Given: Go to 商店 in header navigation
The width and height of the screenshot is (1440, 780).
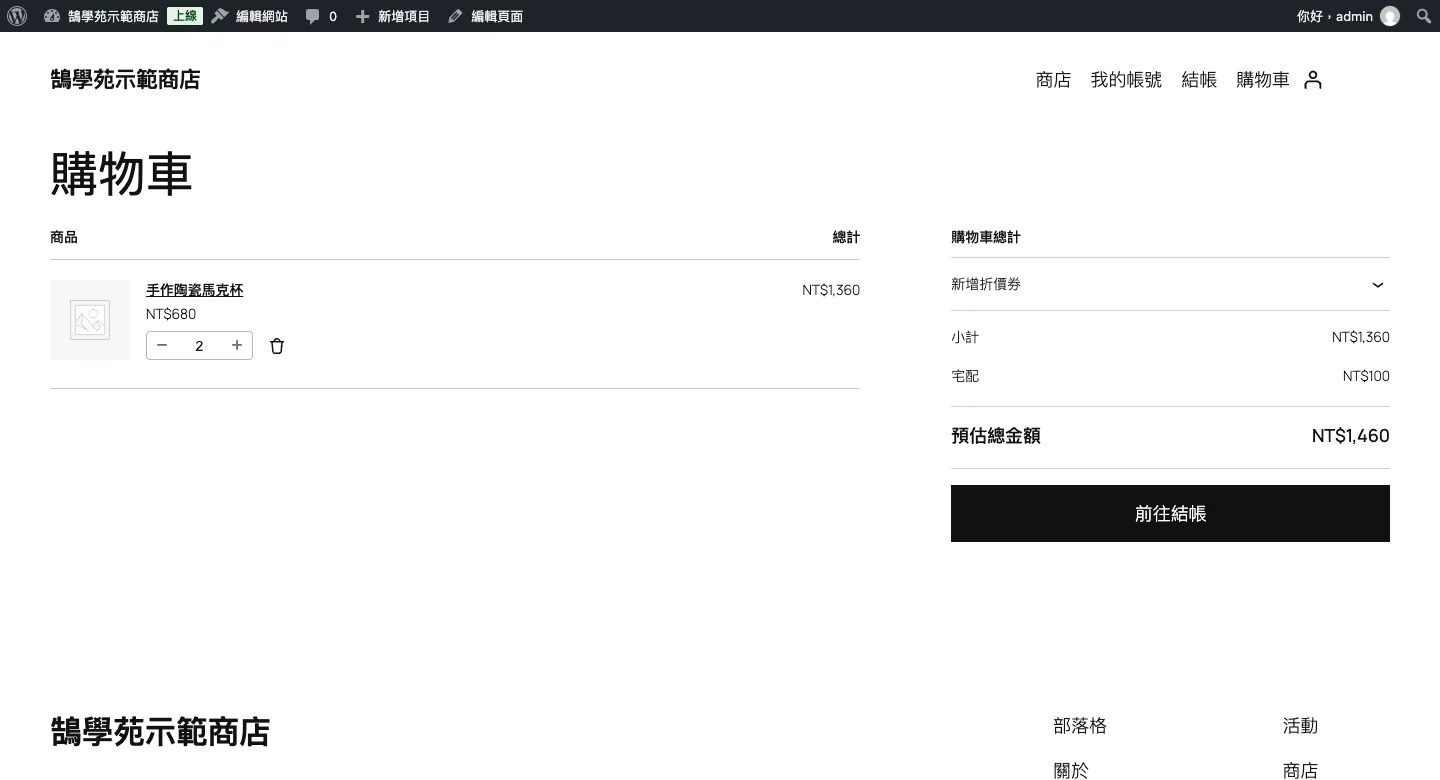Looking at the screenshot, I should tap(1053, 80).
